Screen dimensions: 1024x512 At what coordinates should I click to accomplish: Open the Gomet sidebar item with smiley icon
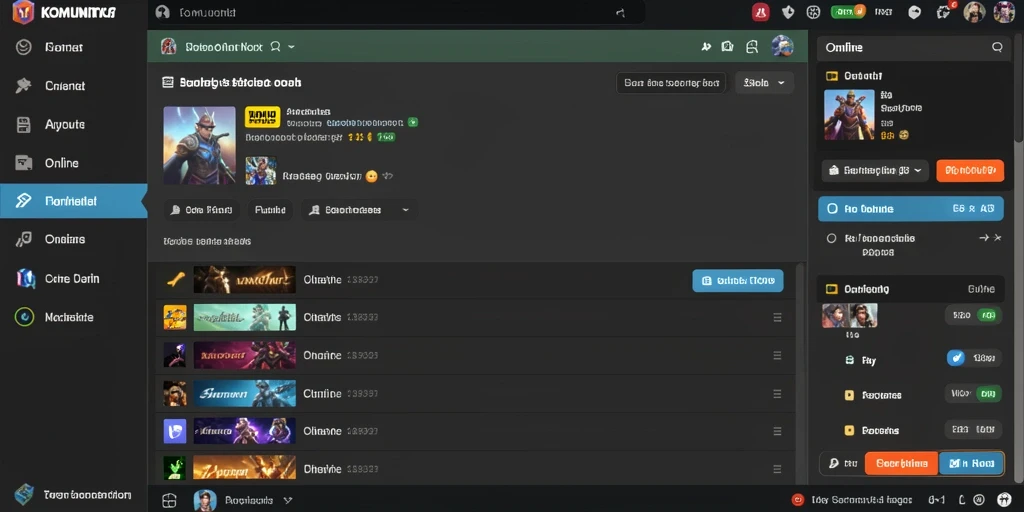[x=74, y=47]
